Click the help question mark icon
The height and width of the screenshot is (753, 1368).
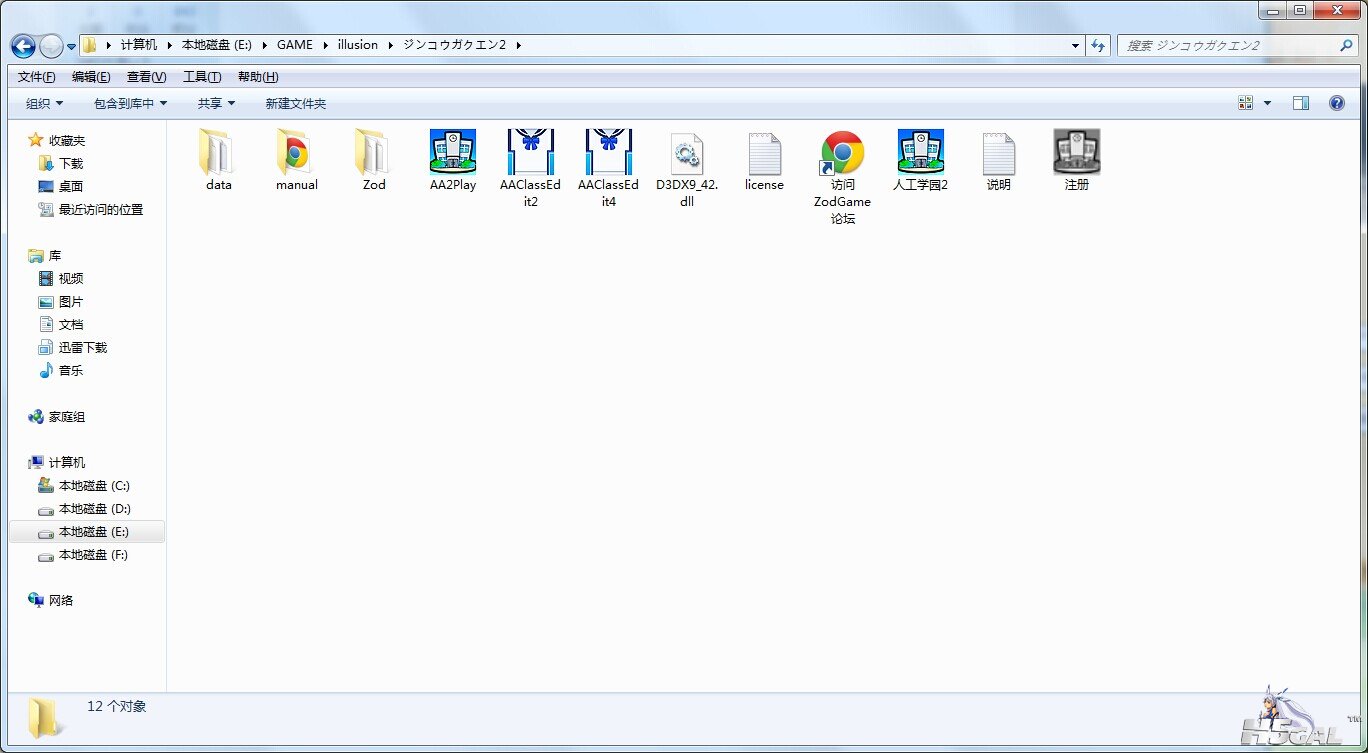[1336, 103]
